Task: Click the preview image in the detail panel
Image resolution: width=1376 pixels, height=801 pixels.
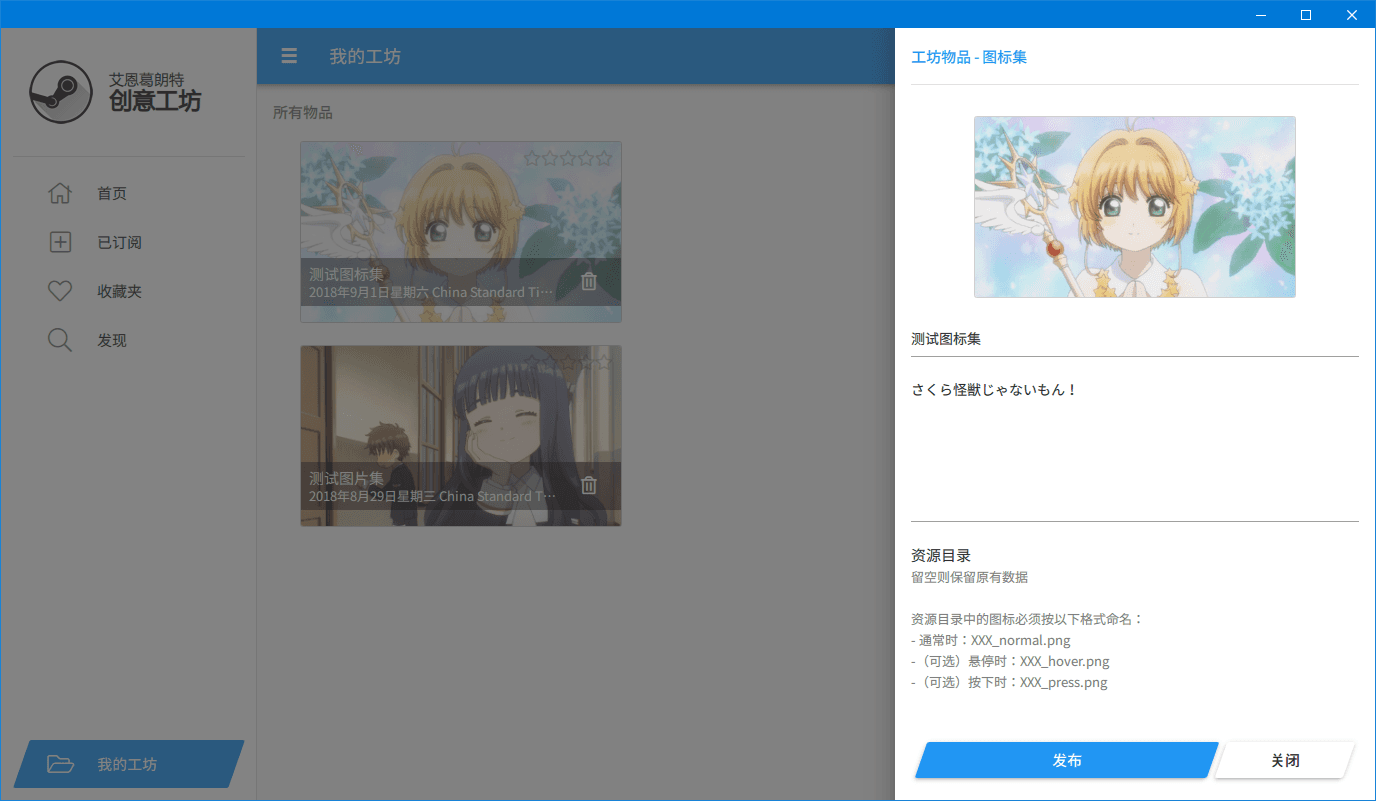Action: coord(1135,207)
